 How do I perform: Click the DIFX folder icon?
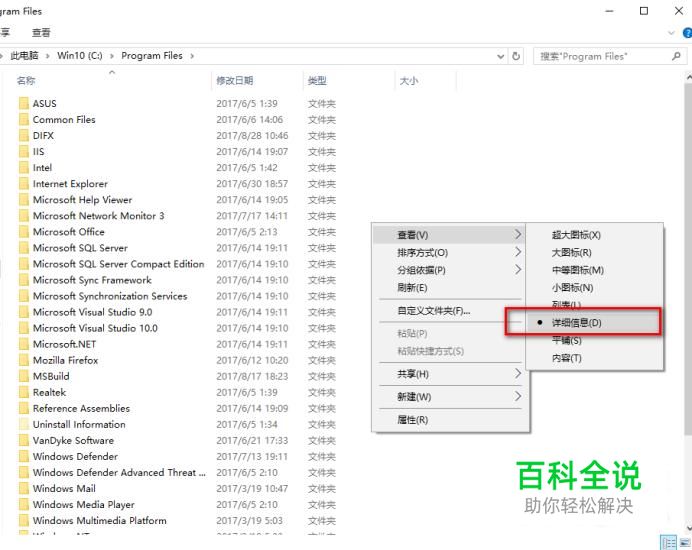click(24, 136)
